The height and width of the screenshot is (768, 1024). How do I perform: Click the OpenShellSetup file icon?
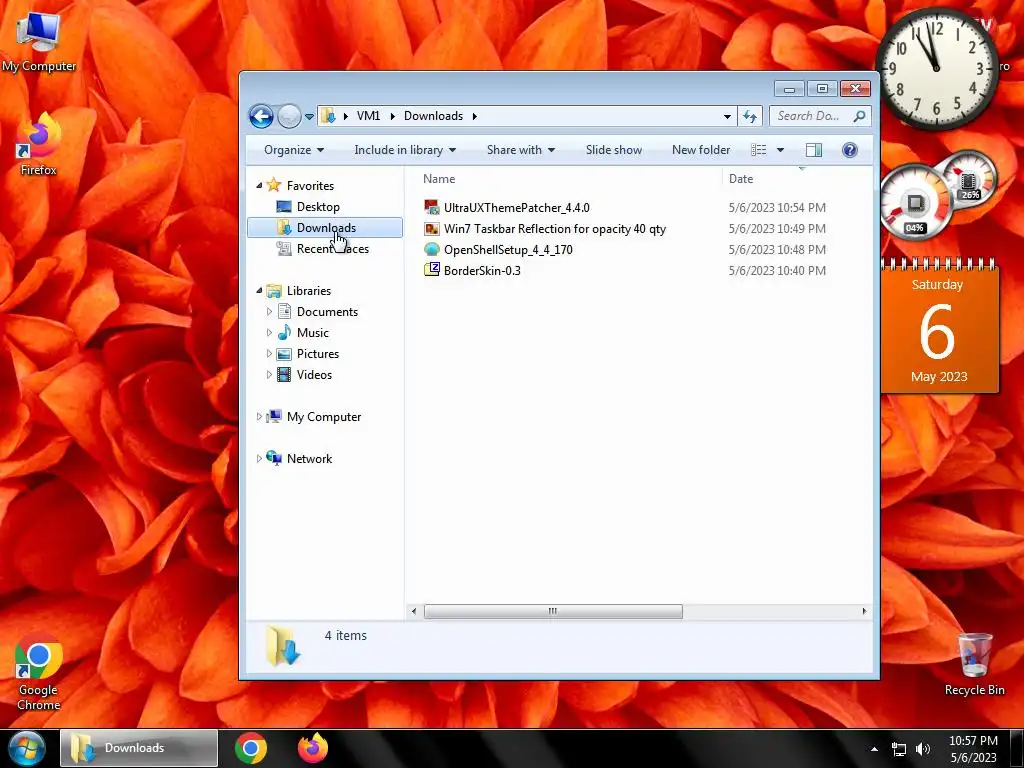pos(431,249)
